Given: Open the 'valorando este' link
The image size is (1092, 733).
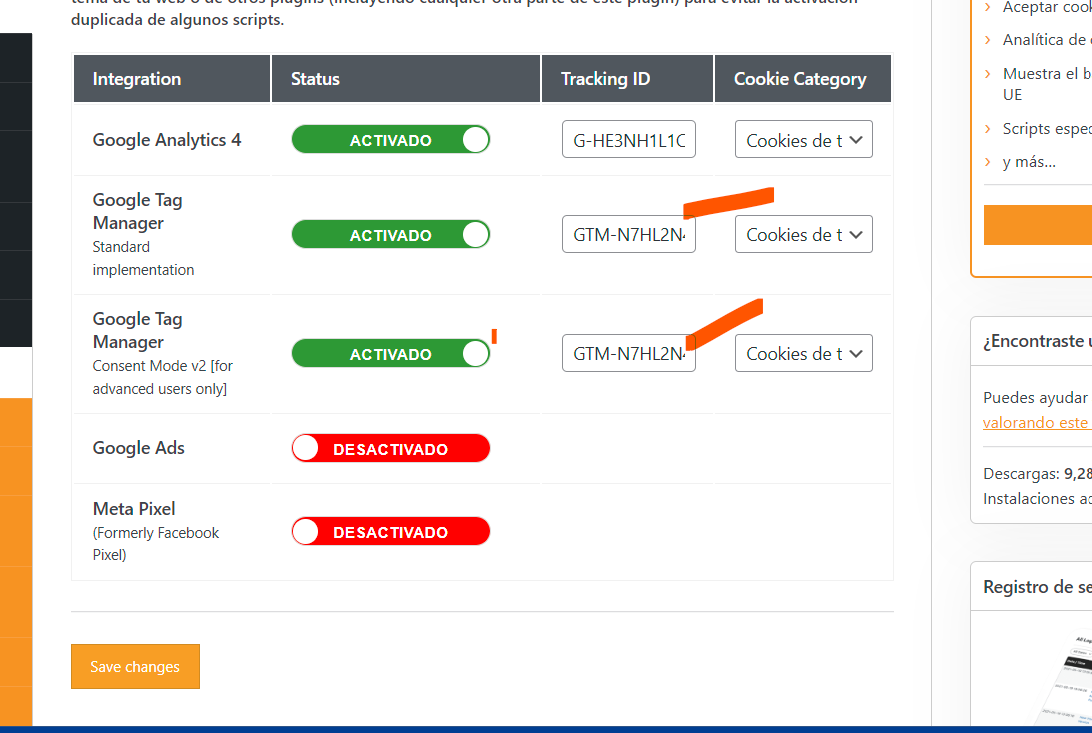Looking at the screenshot, I should (x=1037, y=423).
